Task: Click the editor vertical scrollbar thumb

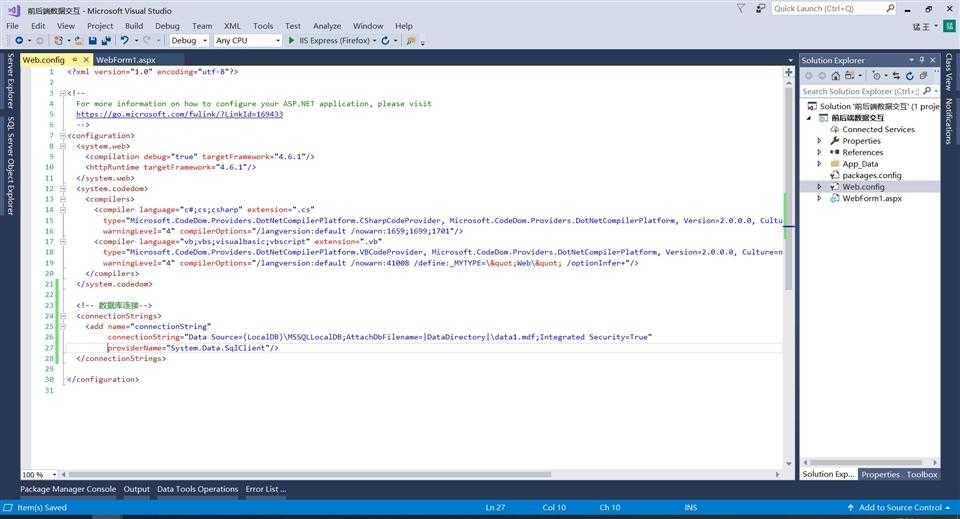Action: tap(789, 187)
